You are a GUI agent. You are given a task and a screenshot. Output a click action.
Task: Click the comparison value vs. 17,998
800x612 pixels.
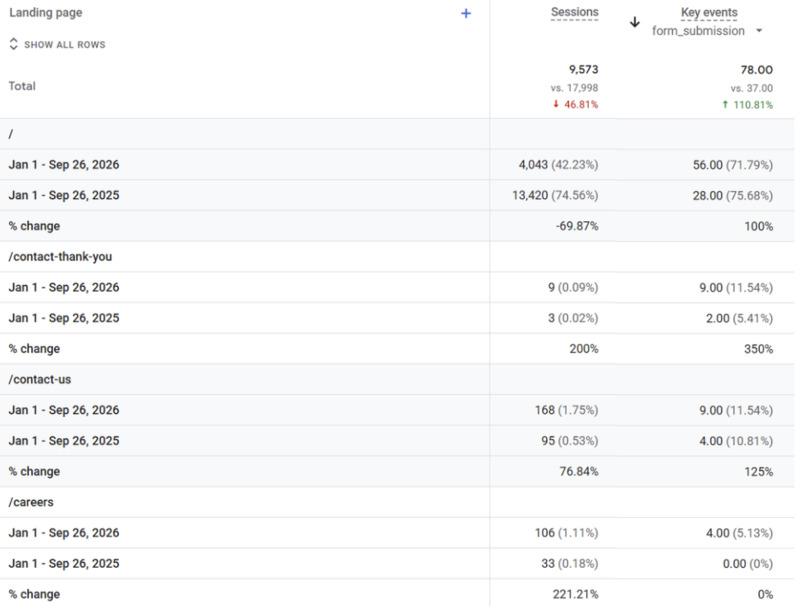pos(574,88)
